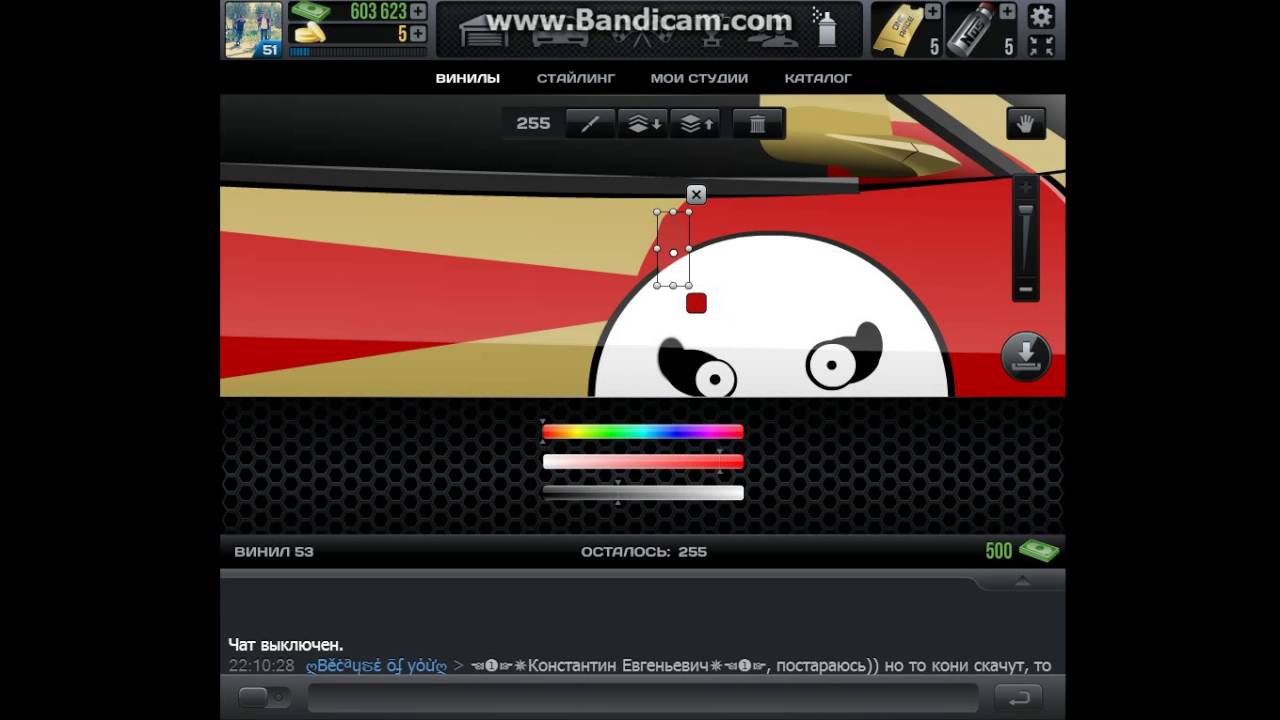
Task: Click the cash stack icon
Action: (x=311, y=11)
